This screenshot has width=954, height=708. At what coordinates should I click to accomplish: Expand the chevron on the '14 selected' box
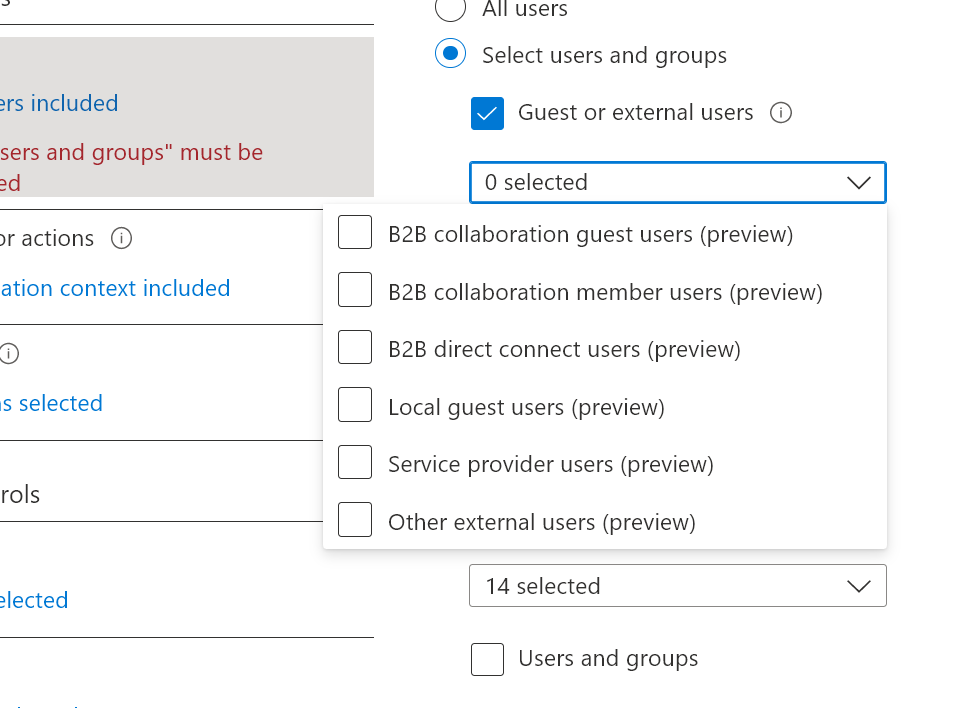(858, 586)
